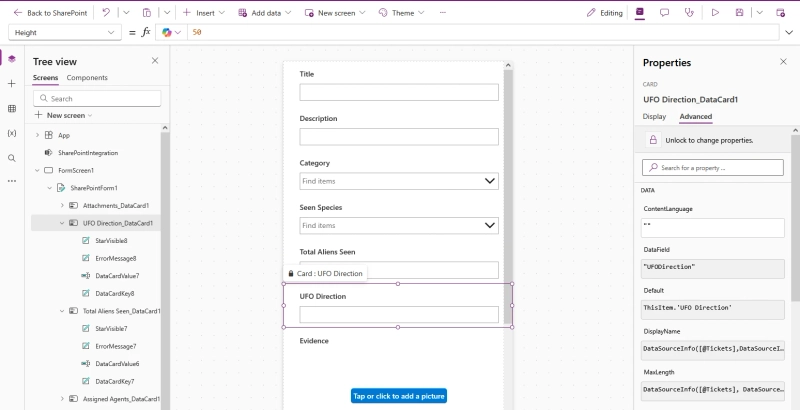Click the Search for a property box
Viewport: 800px width, 410px height.
point(713,167)
